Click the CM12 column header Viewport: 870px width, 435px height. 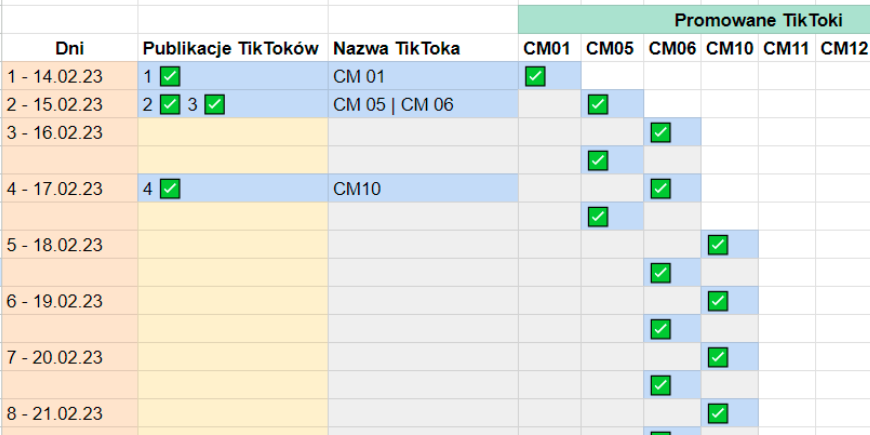[844, 48]
